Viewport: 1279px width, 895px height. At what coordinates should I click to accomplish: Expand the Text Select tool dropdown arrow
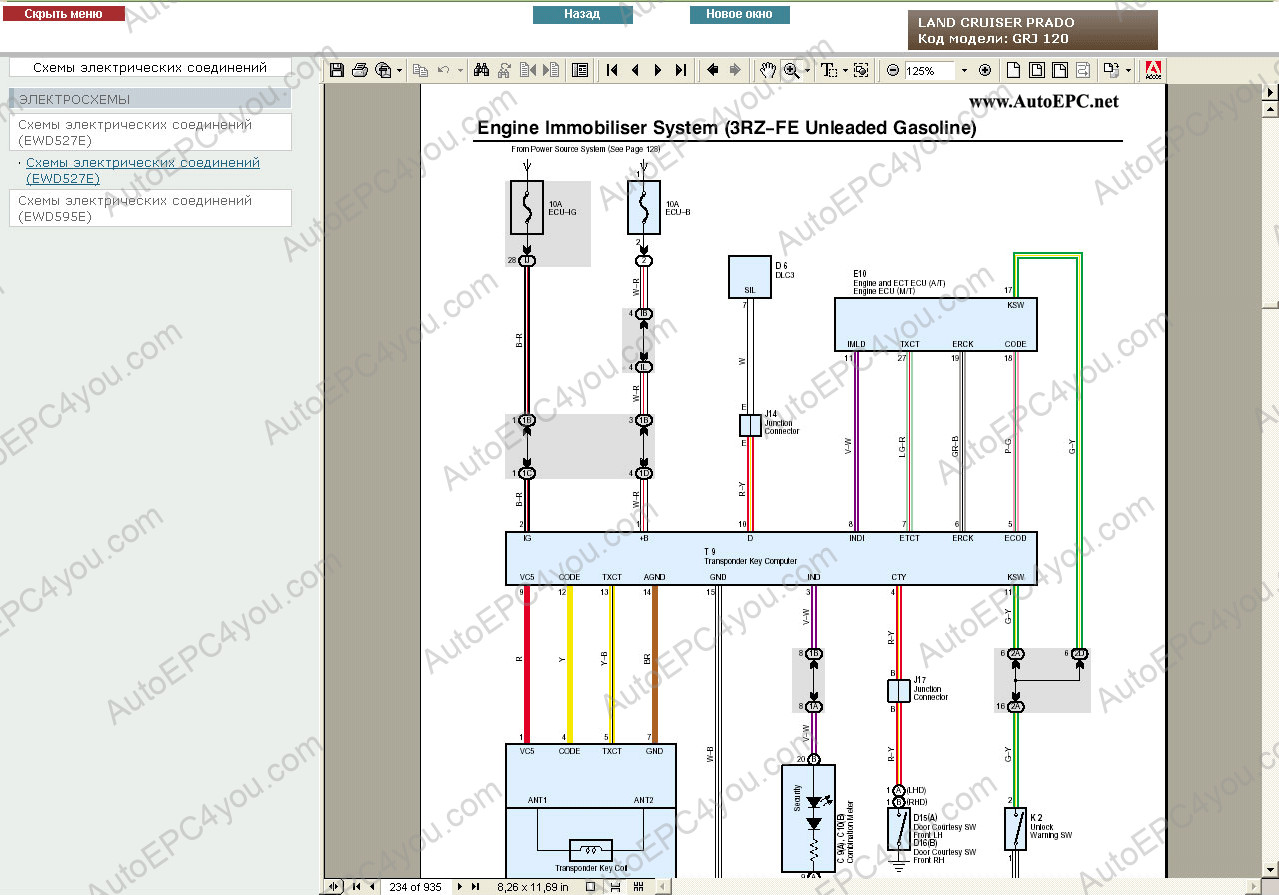point(845,70)
